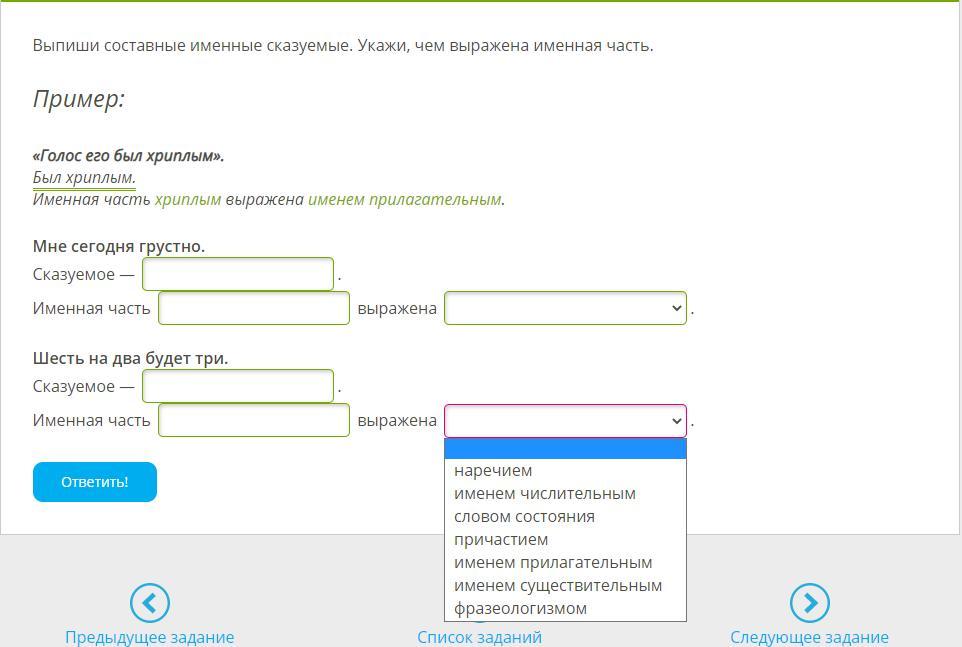962x647 pixels.
Task: Click the 'Пример:' heading
Action: 79,99
